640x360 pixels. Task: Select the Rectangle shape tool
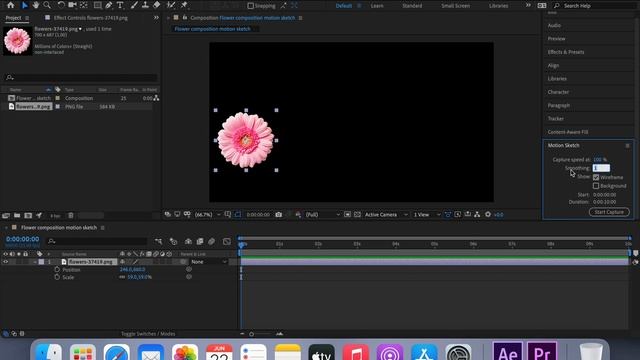point(98,5)
